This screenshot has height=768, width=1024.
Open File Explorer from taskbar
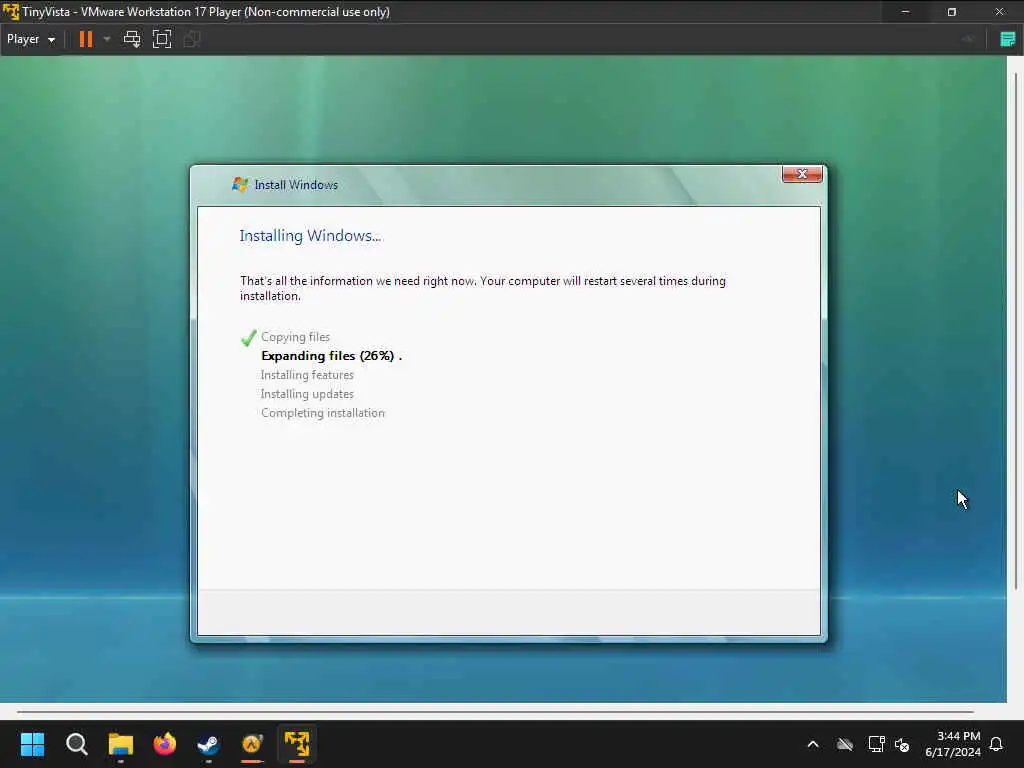(121, 744)
